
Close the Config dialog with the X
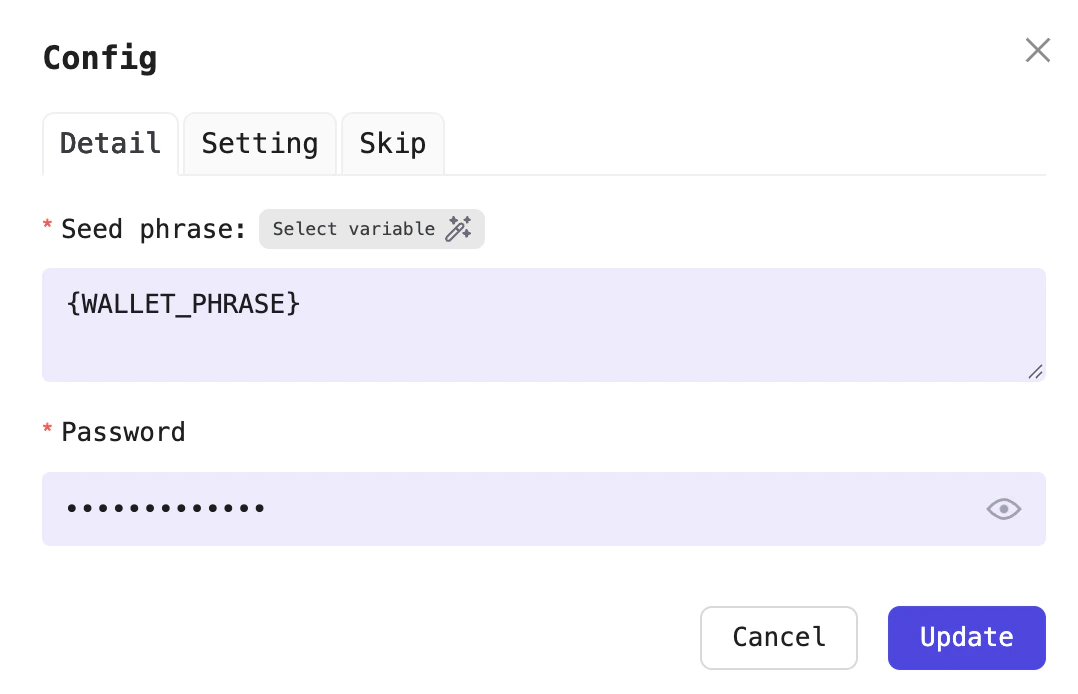click(x=1037, y=50)
